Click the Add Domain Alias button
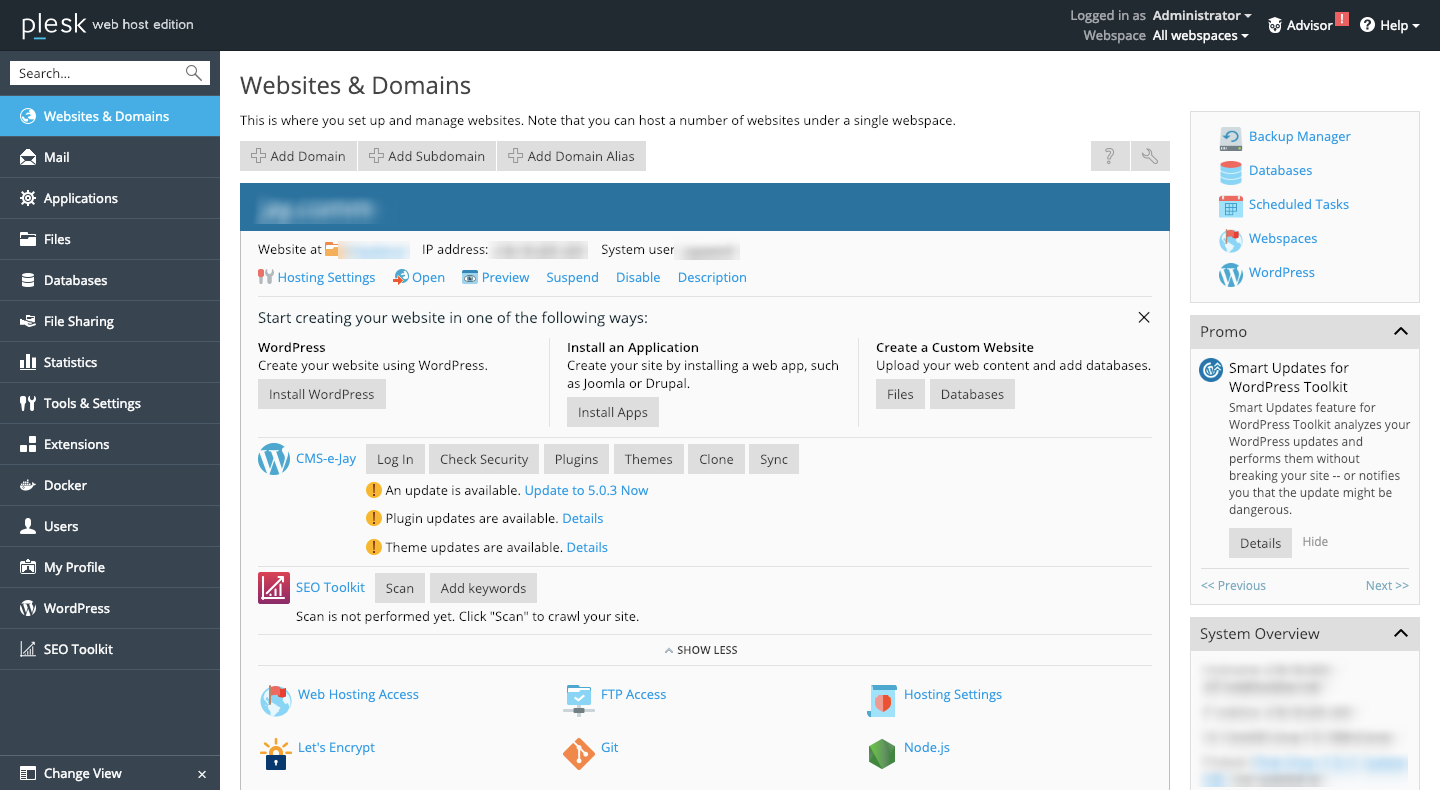 point(572,156)
